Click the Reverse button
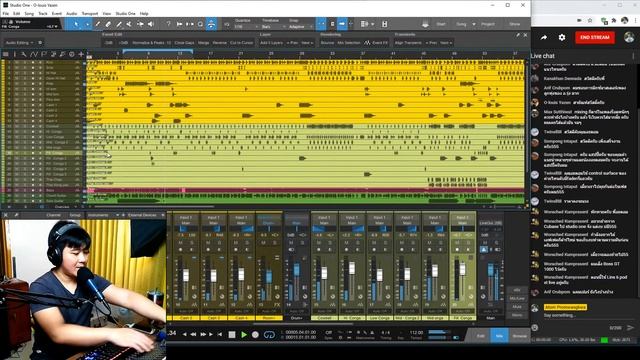Screen dimensions: 640x360 [x=219, y=42]
